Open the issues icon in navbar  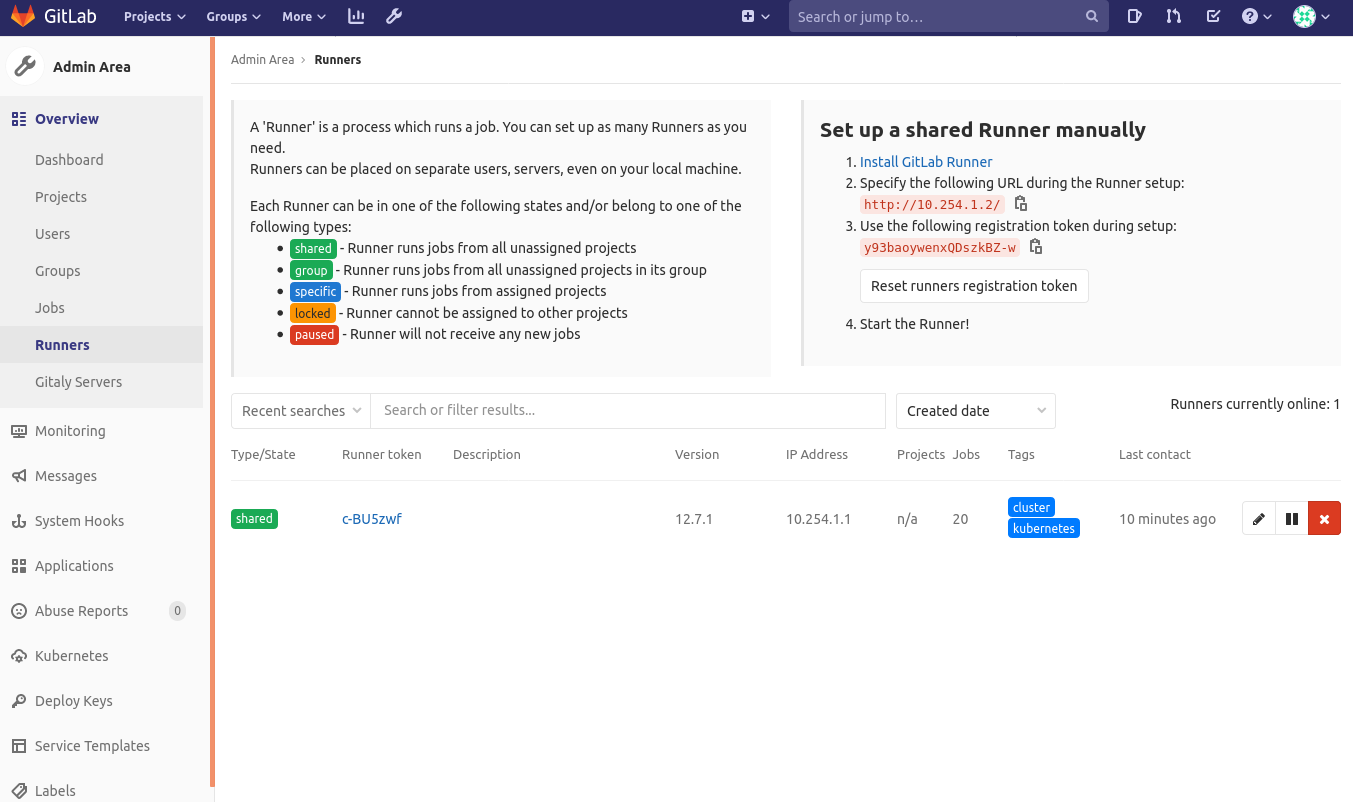pos(1135,17)
